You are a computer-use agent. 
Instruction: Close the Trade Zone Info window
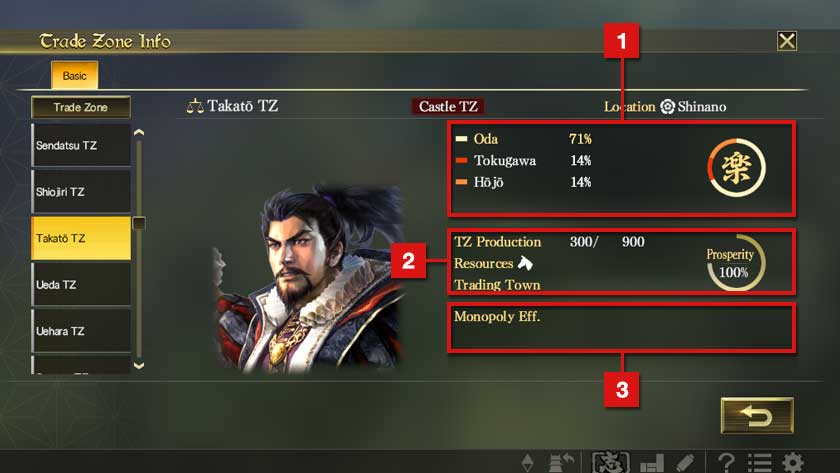point(787,41)
